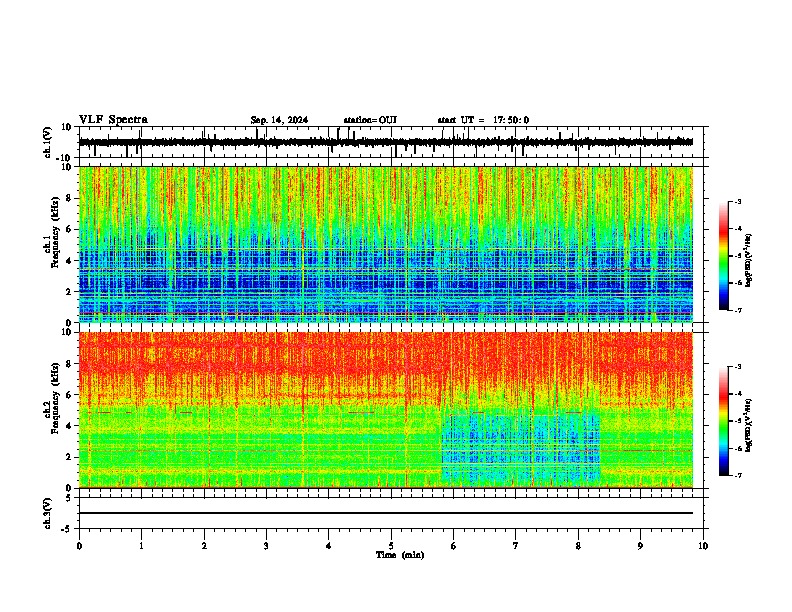
Task: Click the "-5" tick on the ch.3(V) axis
Action: (x=67, y=529)
